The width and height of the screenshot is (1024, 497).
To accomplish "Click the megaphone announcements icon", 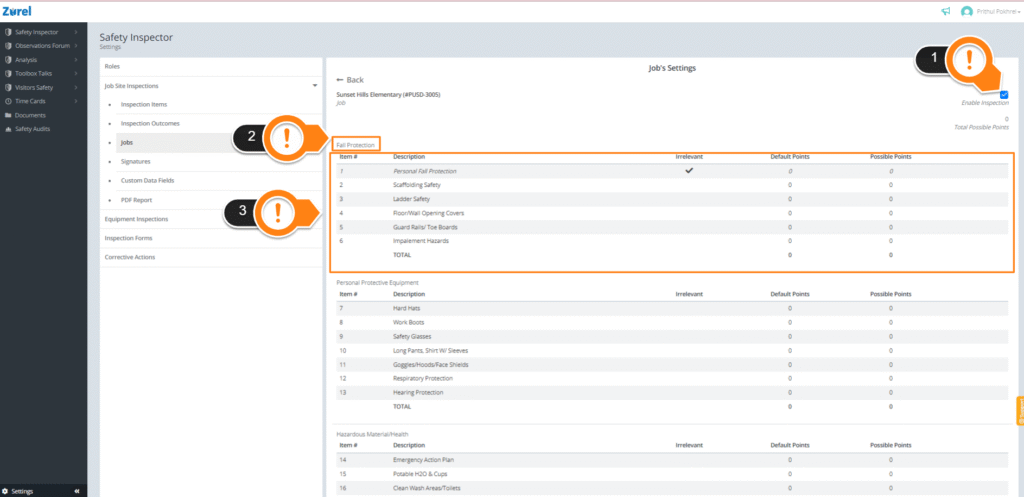I will [x=946, y=11].
